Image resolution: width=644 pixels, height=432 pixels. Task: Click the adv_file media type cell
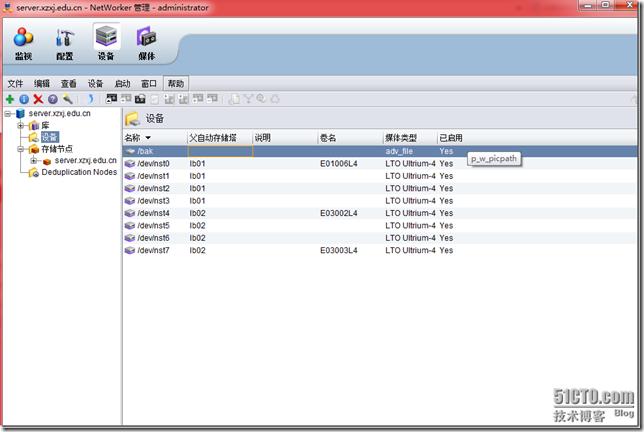click(x=399, y=152)
